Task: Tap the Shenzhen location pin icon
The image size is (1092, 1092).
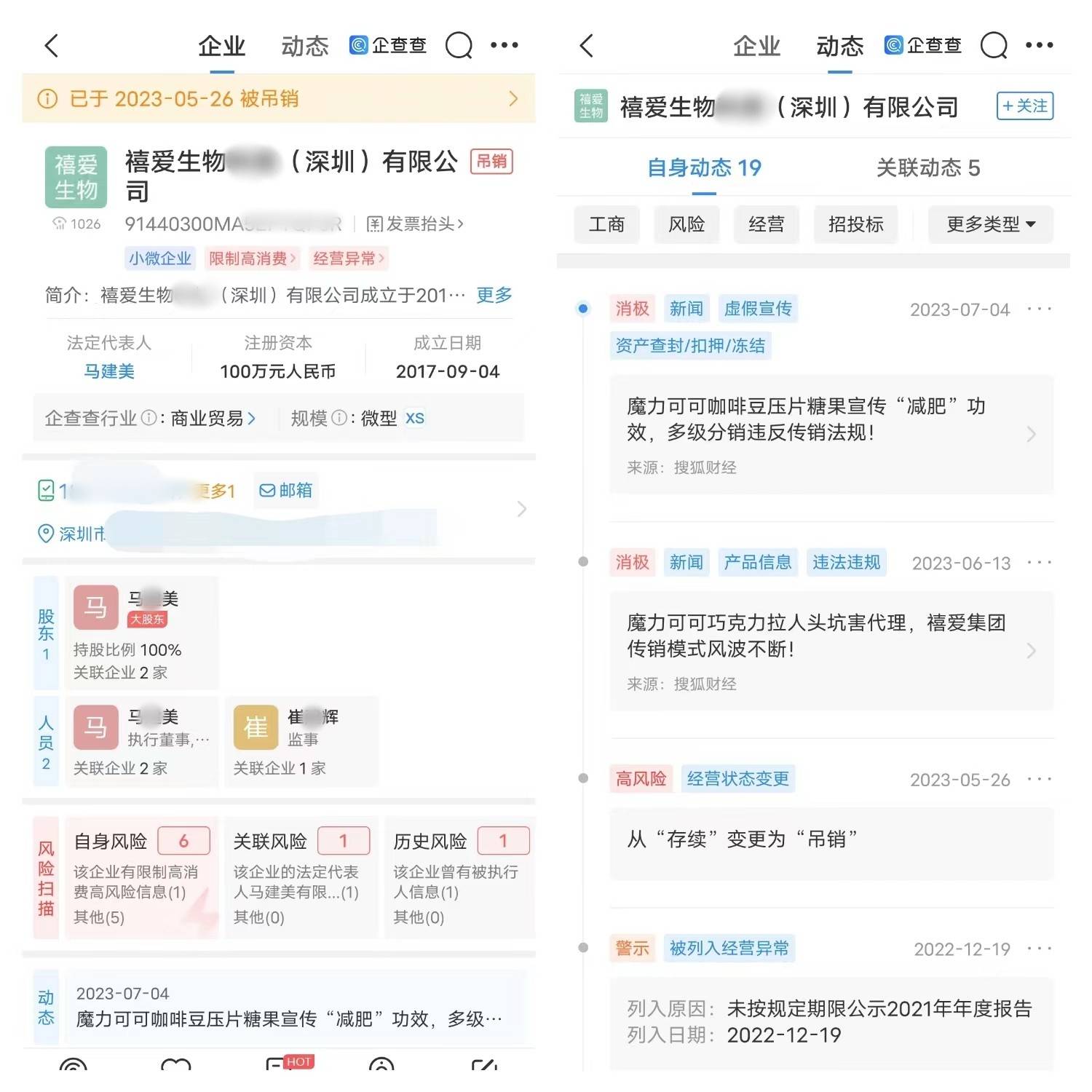Action: point(46,534)
